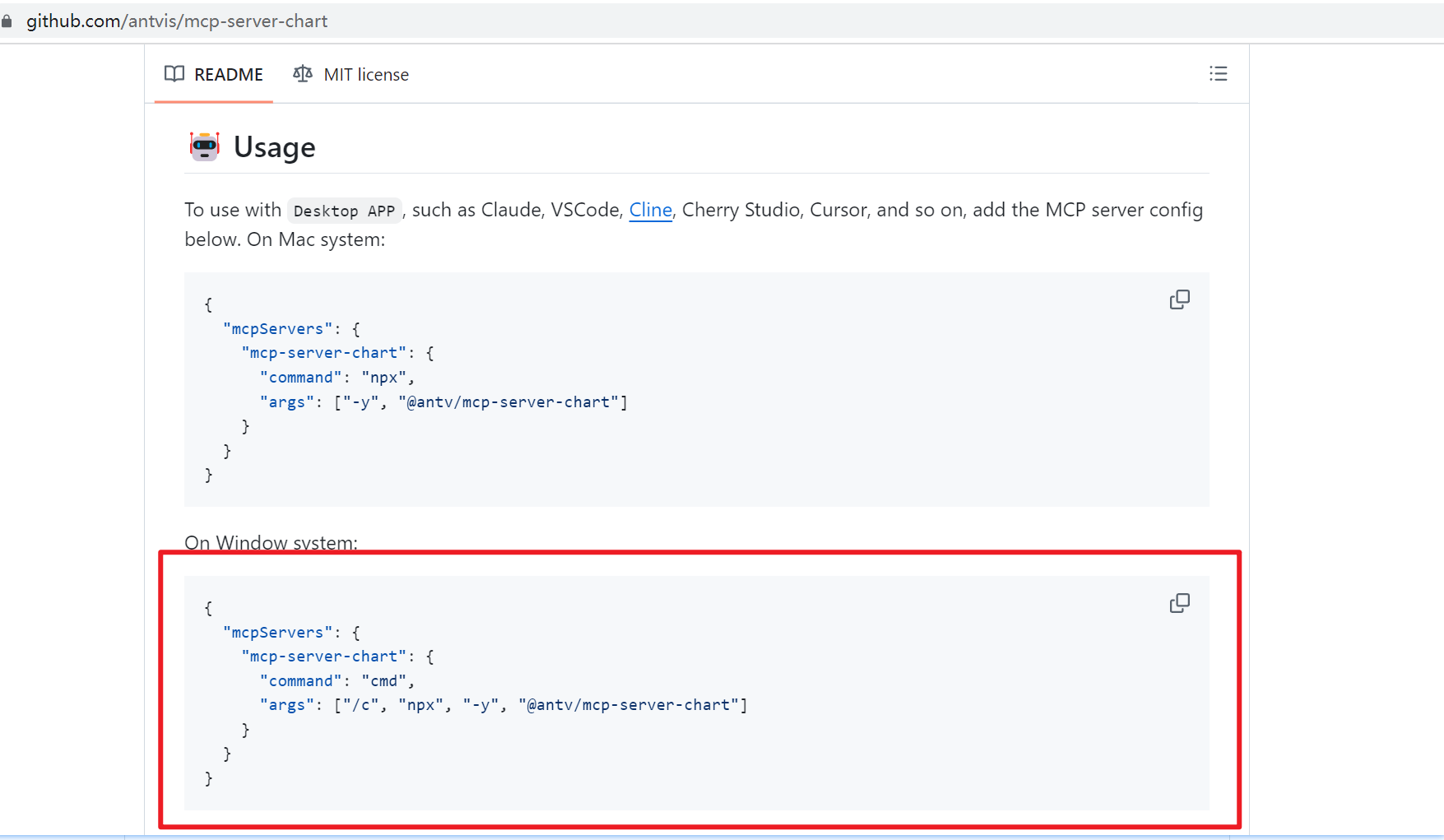Screen dimensions: 1444x840
Task: Click "mcp-server-chart" key in the Window block
Action: [x=324, y=657]
